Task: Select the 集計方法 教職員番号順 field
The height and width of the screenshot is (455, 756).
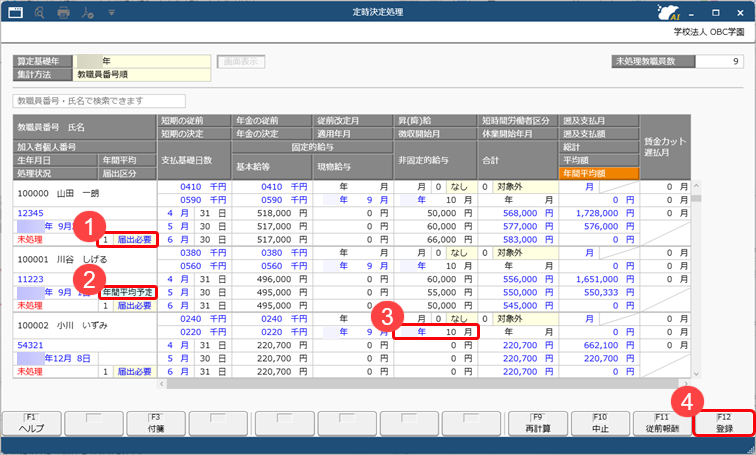Action: (142, 74)
